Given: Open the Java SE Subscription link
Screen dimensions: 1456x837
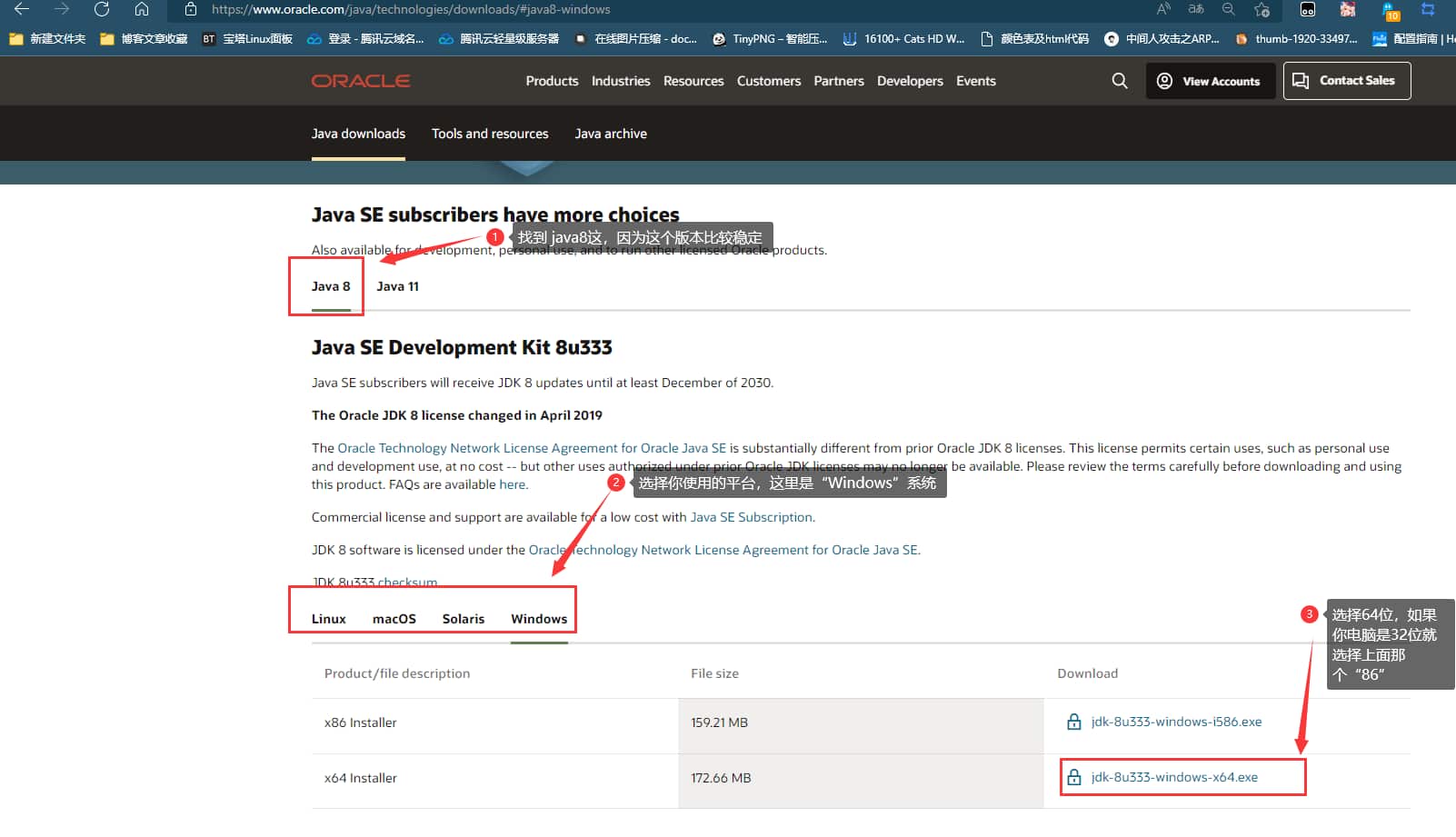Looking at the screenshot, I should pos(752,517).
